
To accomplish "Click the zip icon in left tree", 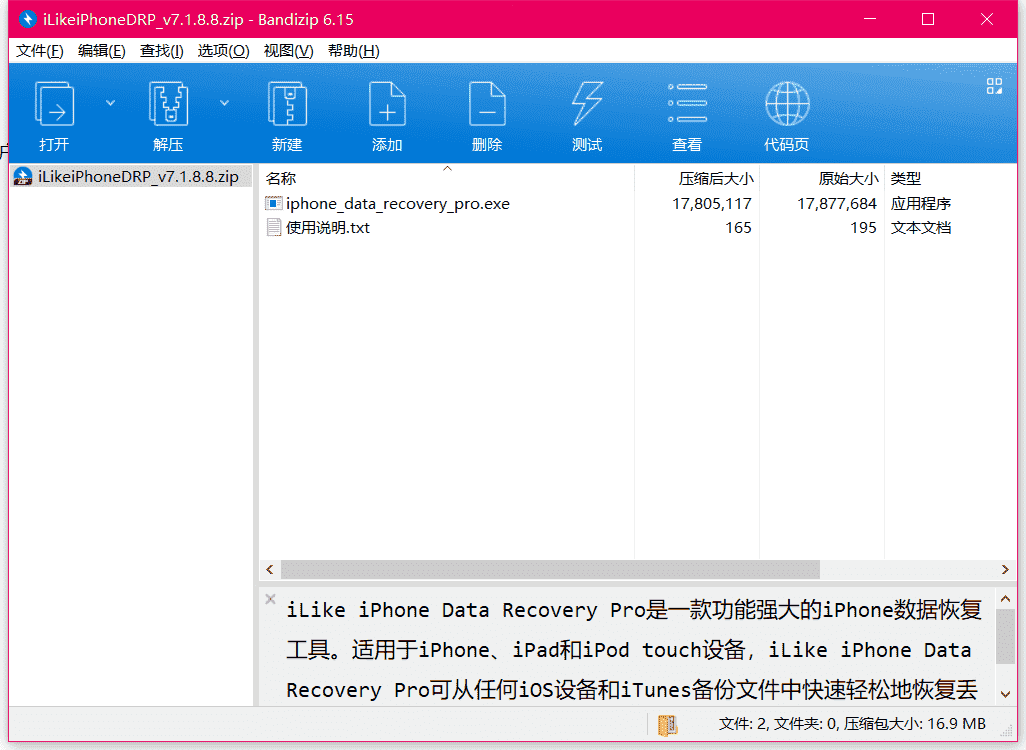I will [x=23, y=177].
